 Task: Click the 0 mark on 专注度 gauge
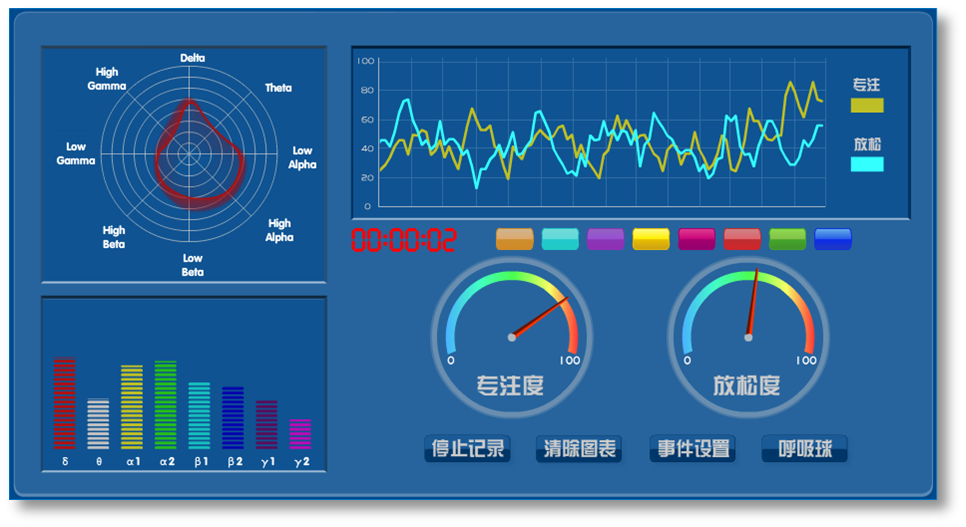click(x=451, y=361)
